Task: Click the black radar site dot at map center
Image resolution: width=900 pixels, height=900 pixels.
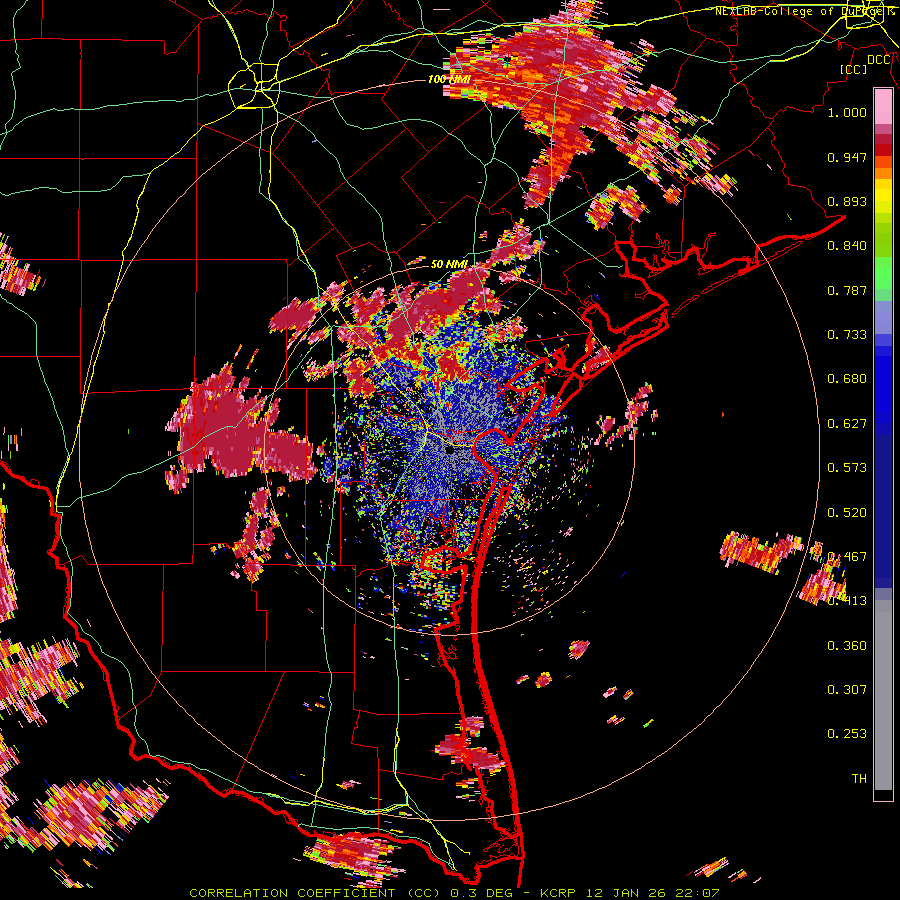Action: (449, 451)
